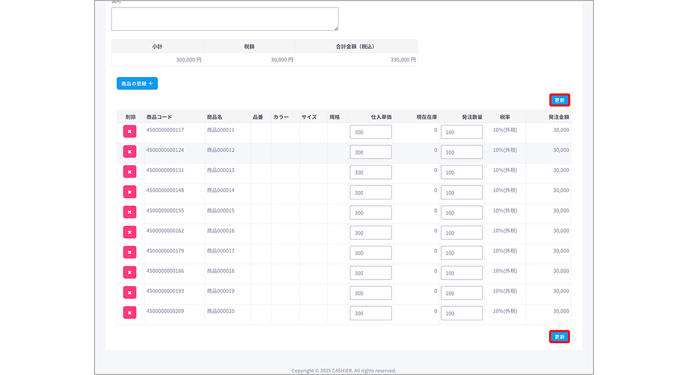Select product name 商品000011

(x=221, y=130)
